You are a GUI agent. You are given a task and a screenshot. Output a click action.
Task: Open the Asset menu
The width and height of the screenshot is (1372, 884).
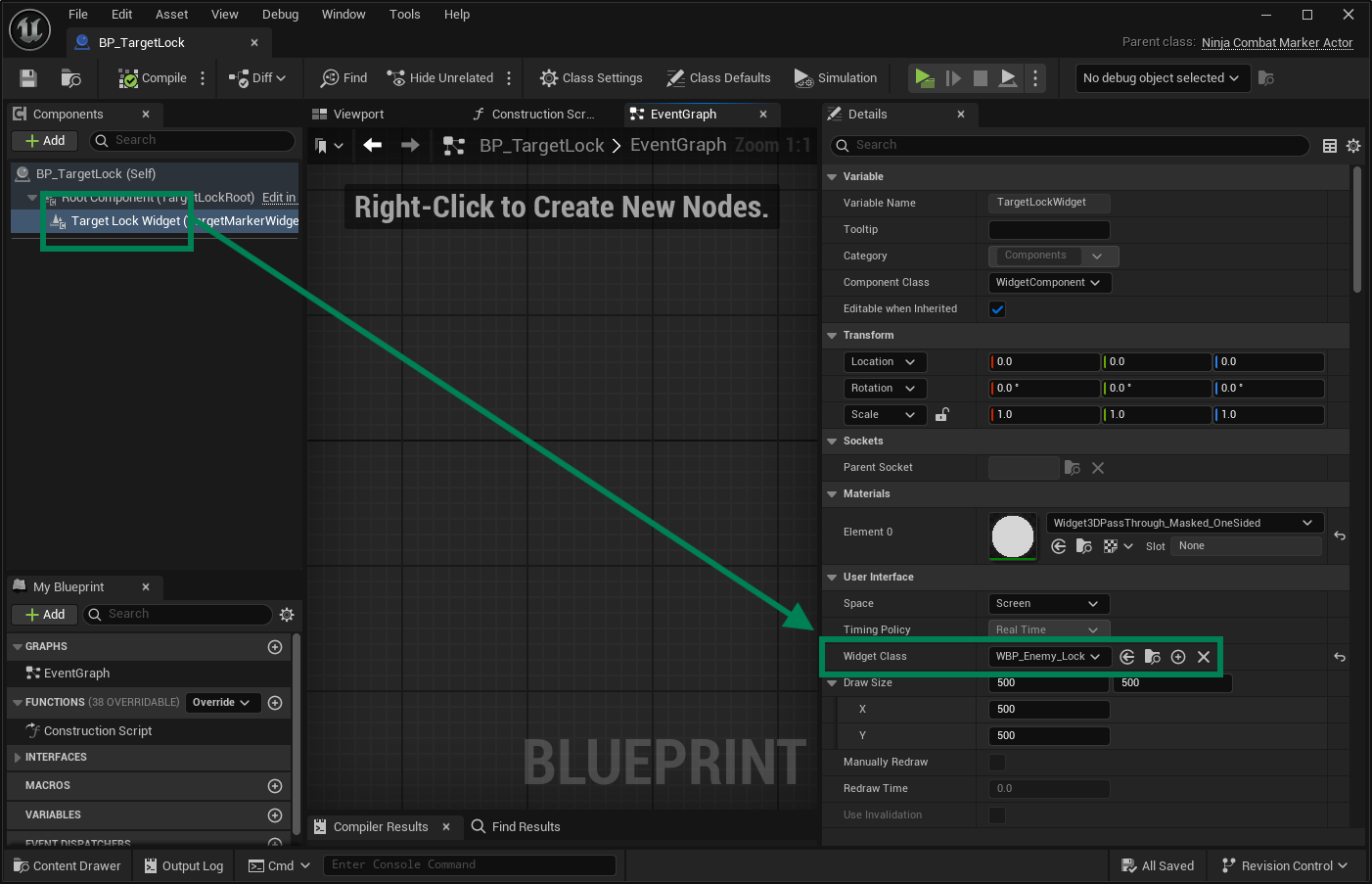click(x=171, y=15)
